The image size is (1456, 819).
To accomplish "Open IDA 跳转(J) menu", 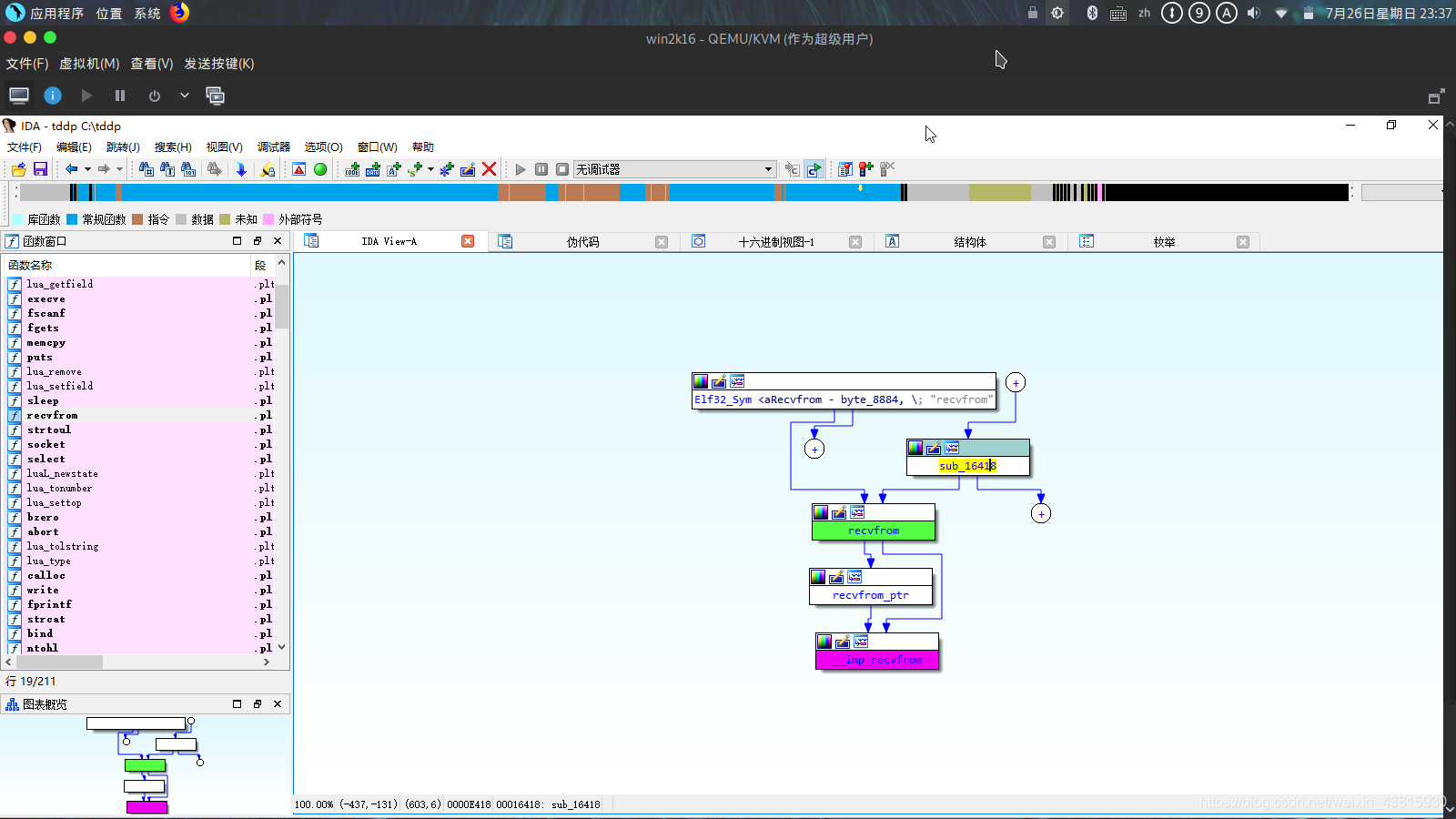I will pyautogui.click(x=123, y=147).
